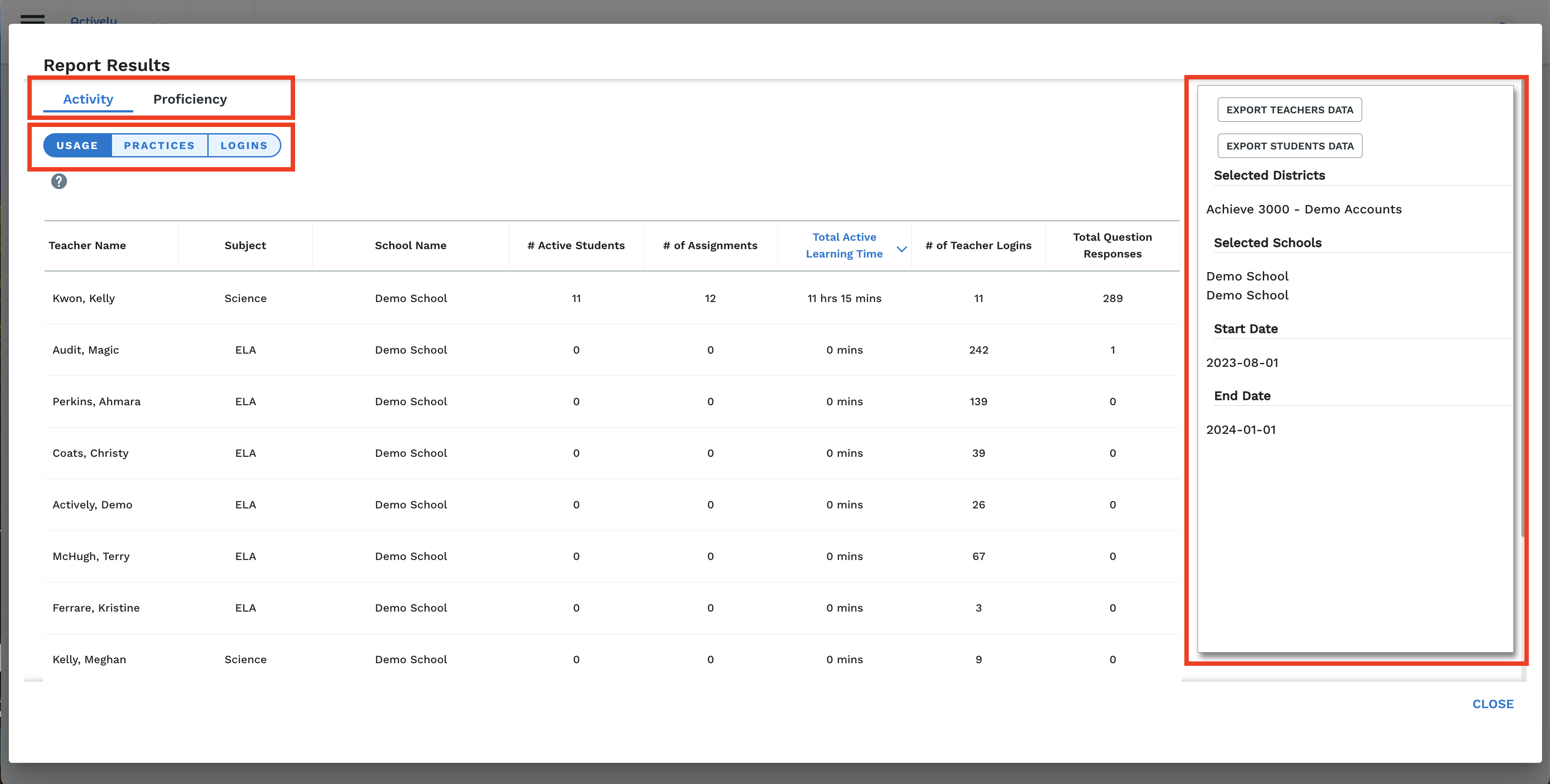The width and height of the screenshot is (1550, 784).
Task: Close the Report Results dialog
Action: pyautogui.click(x=1492, y=704)
